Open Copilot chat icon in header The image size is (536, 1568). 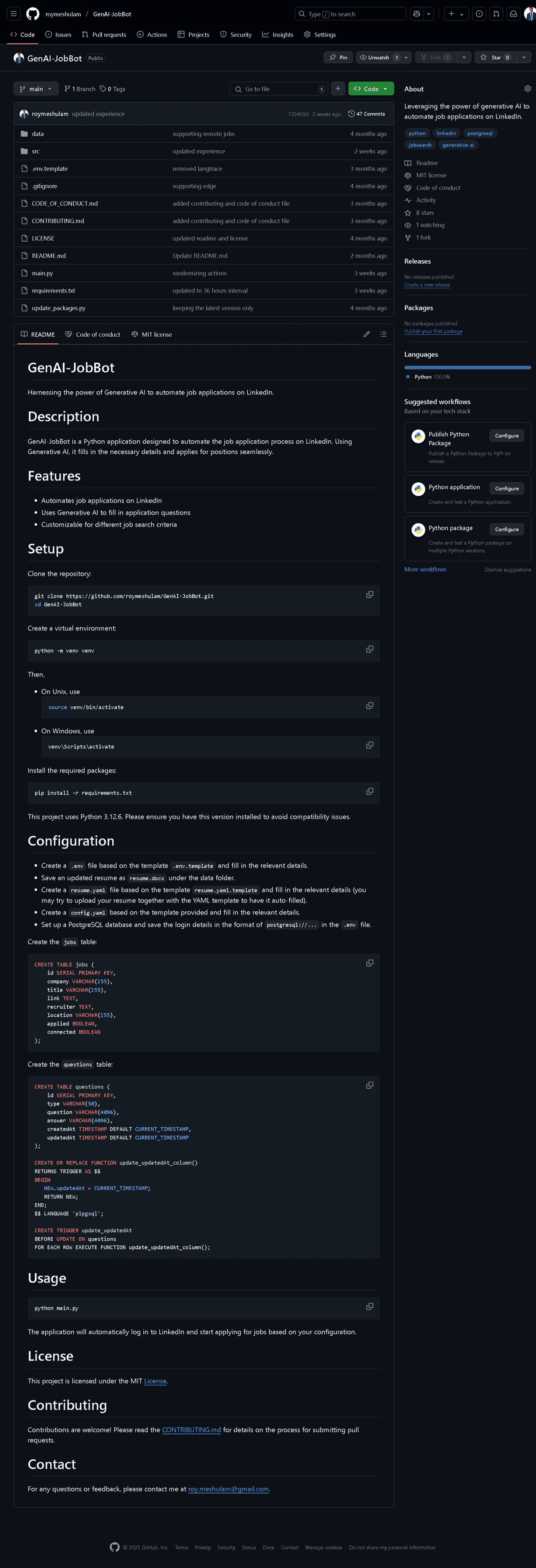(x=417, y=14)
